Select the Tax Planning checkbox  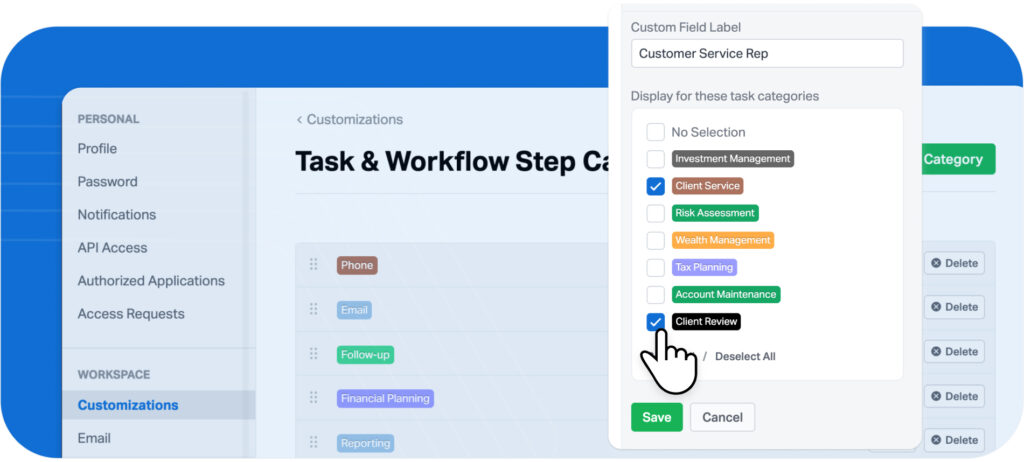click(655, 267)
